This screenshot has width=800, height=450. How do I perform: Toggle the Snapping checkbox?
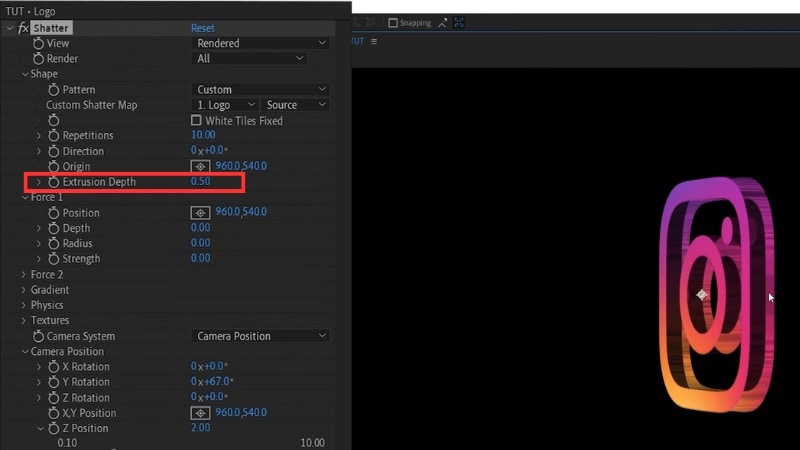click(393, 23)
